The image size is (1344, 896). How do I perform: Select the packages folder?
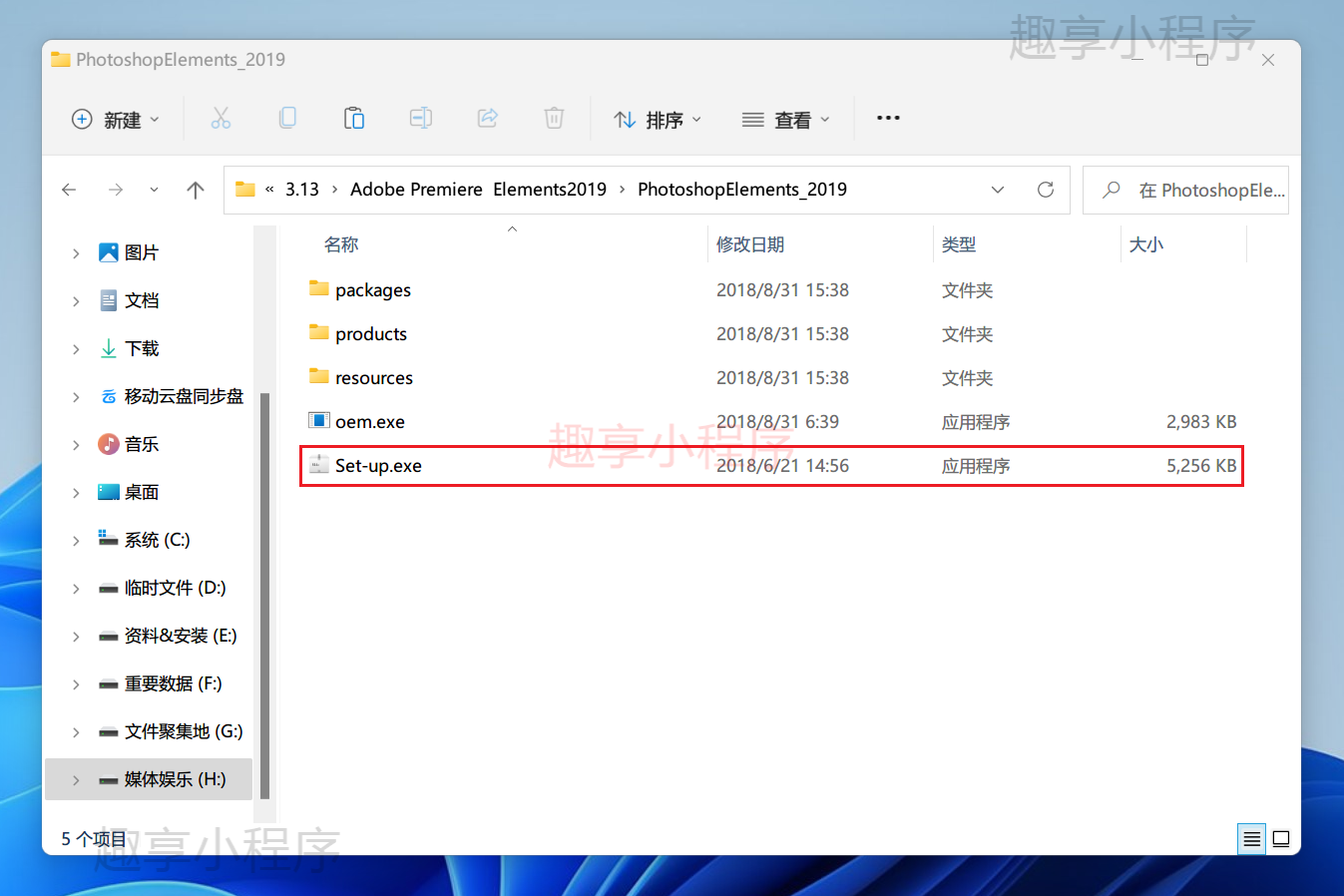point(772,290)
